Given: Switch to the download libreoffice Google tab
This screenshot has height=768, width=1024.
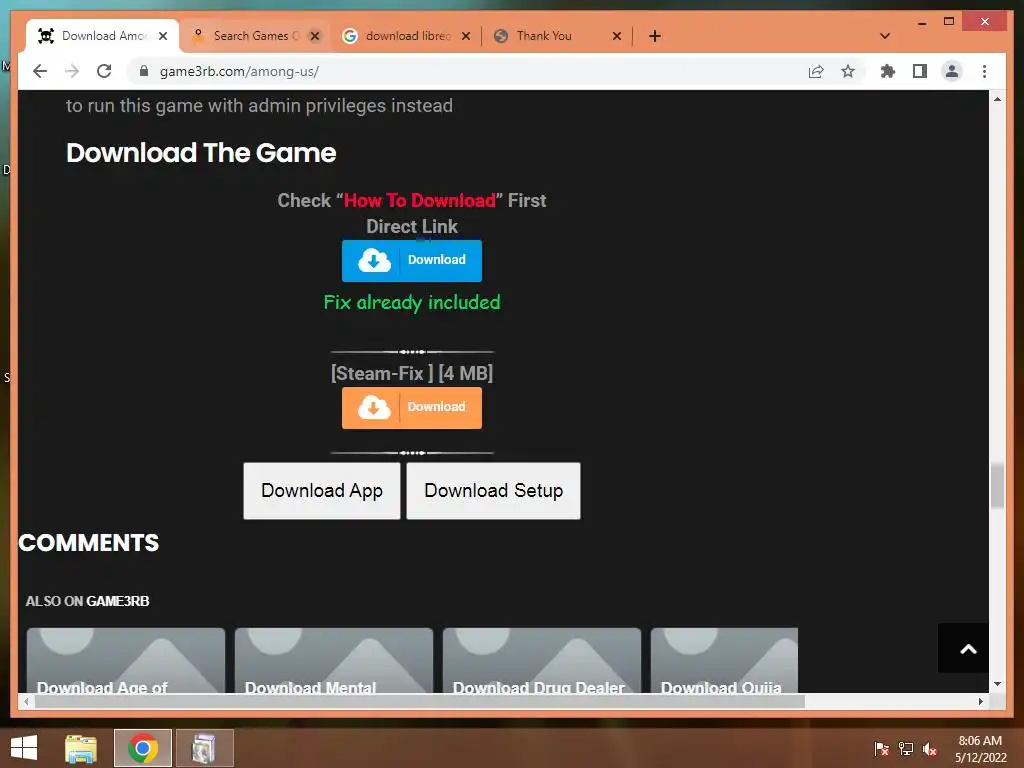Looking at the screenshot, I should click(x=408, y=36).
